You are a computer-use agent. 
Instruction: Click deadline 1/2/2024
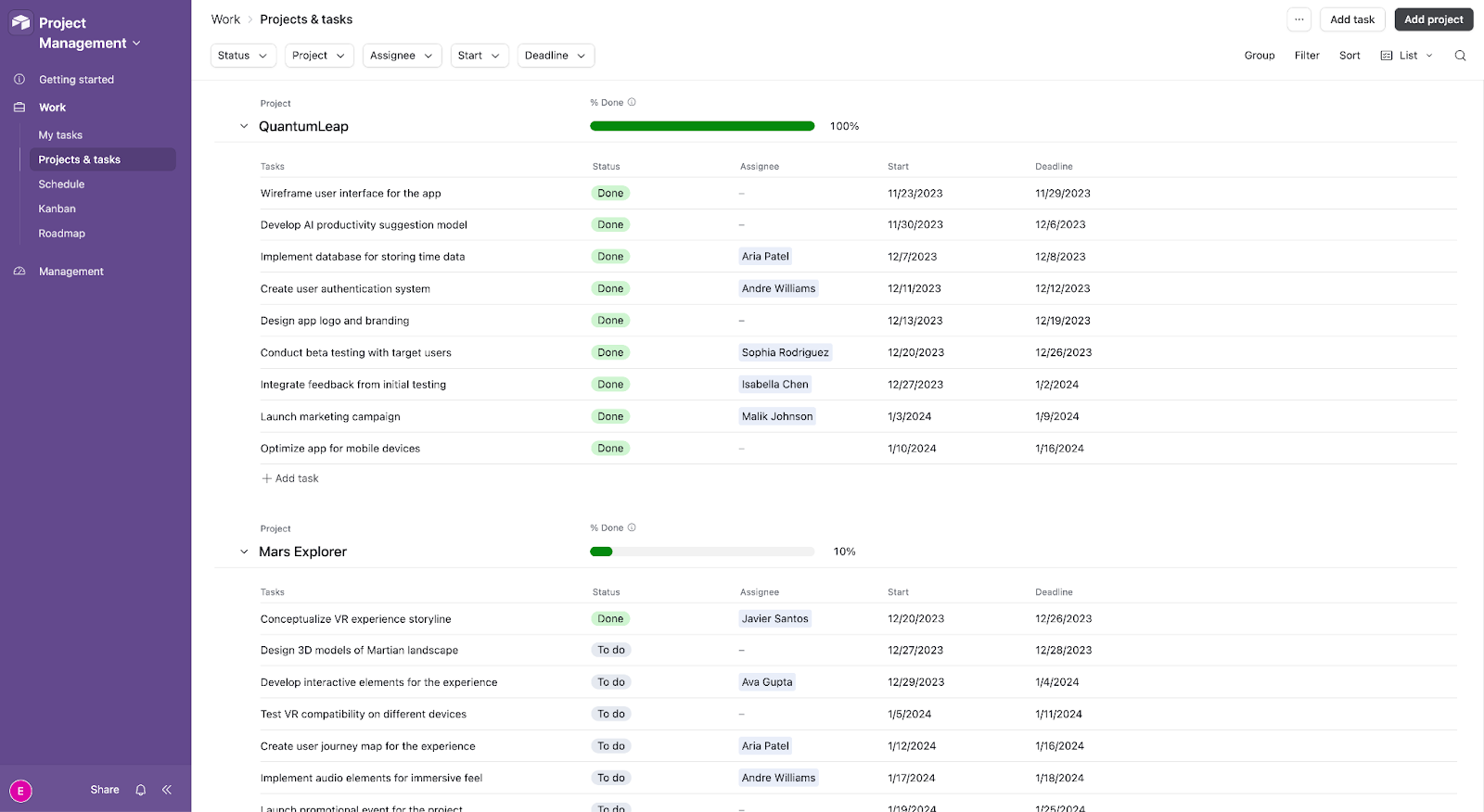pos(1056,385)
